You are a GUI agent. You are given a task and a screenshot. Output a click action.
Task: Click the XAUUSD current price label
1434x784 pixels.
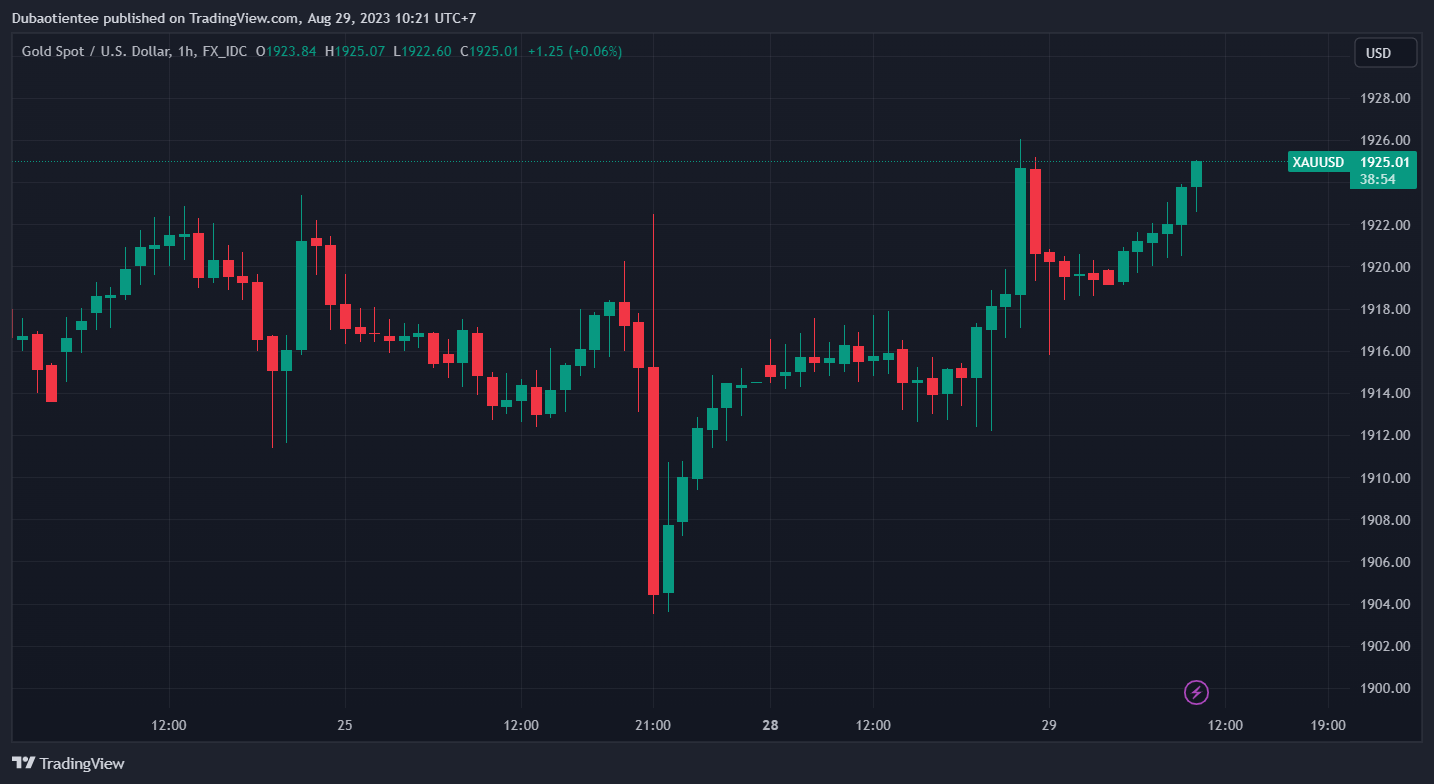[1351, 162]
